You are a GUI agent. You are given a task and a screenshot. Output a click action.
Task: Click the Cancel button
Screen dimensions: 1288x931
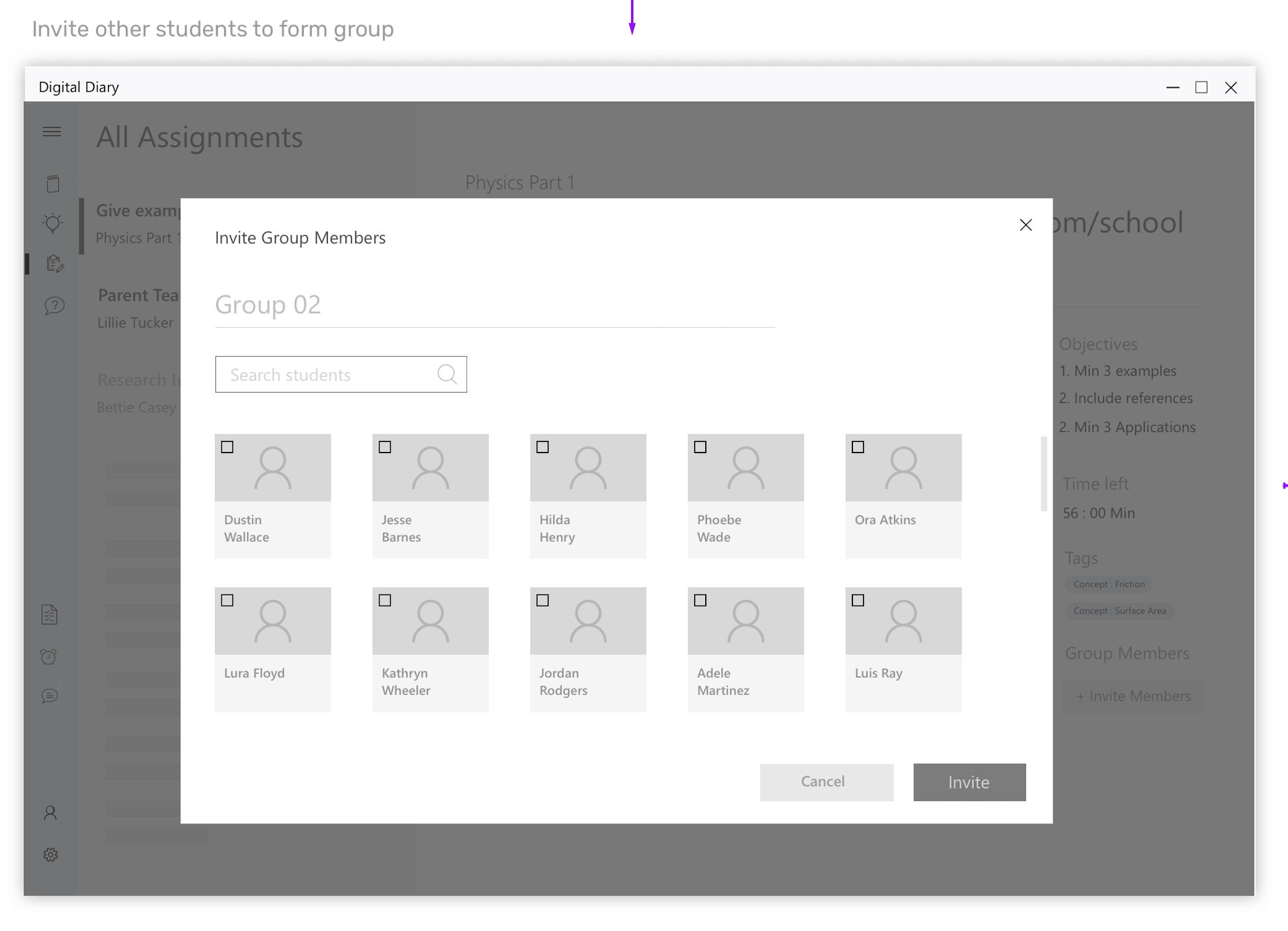tap(826, 782)
